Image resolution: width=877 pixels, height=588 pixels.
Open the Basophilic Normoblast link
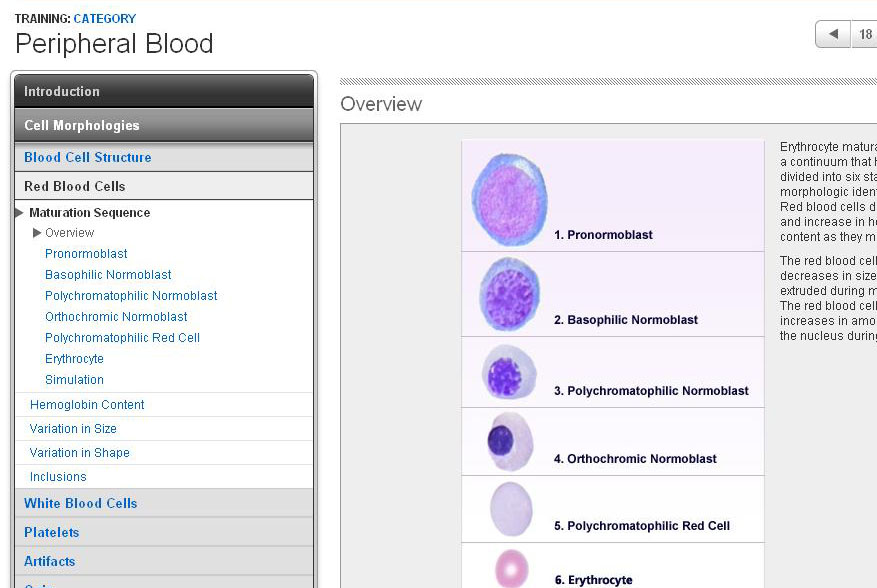tap(108, 275)
